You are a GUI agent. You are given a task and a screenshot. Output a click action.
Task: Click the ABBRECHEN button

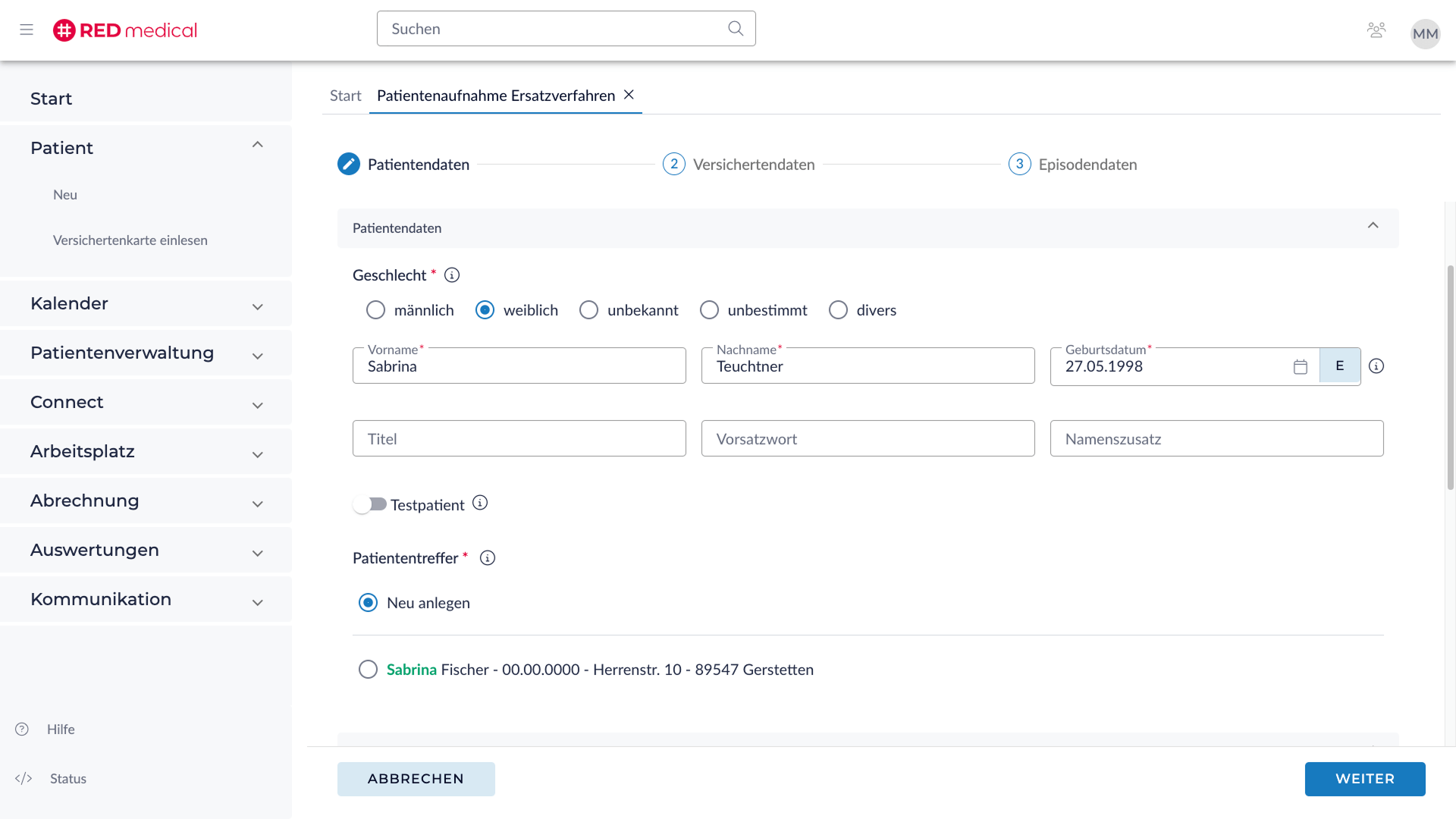(x=416, y=779)
